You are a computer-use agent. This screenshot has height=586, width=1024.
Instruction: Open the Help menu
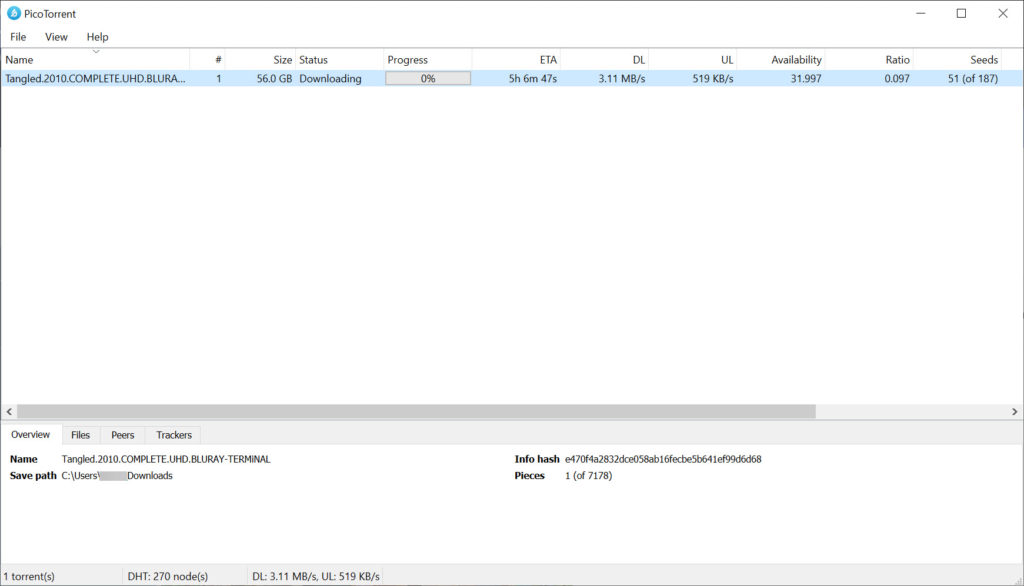point(97,37)
